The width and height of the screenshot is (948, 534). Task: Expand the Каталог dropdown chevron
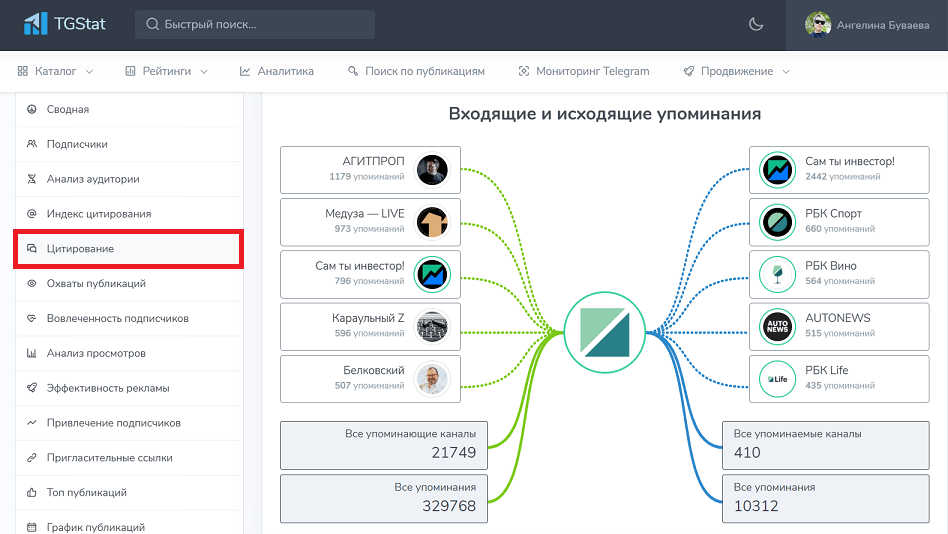click(x=89, y=71)
